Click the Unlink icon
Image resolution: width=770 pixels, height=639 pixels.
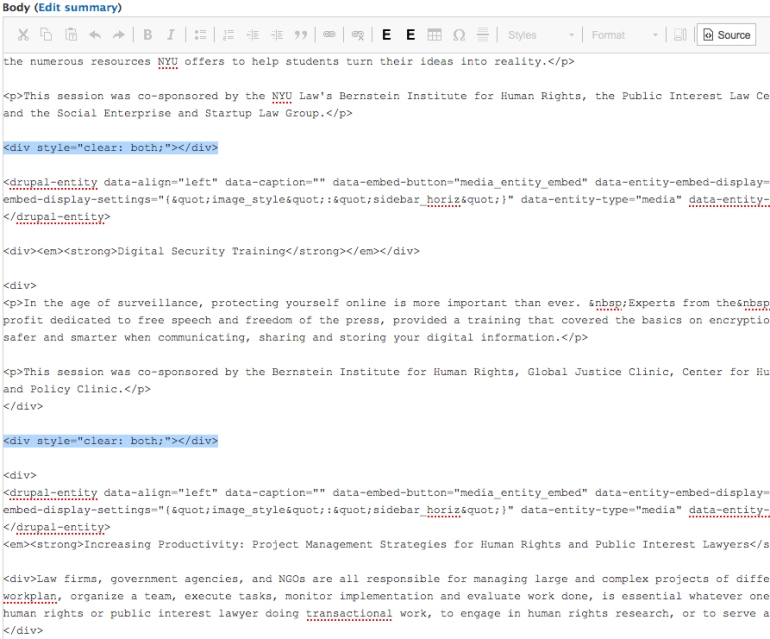358,35
